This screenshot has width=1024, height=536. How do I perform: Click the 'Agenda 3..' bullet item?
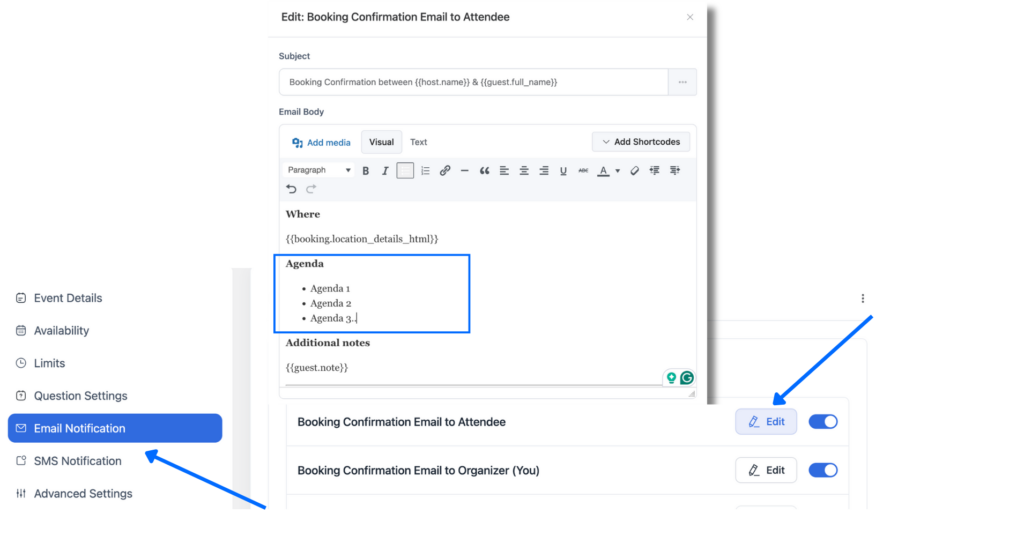[x=333, y=319]
